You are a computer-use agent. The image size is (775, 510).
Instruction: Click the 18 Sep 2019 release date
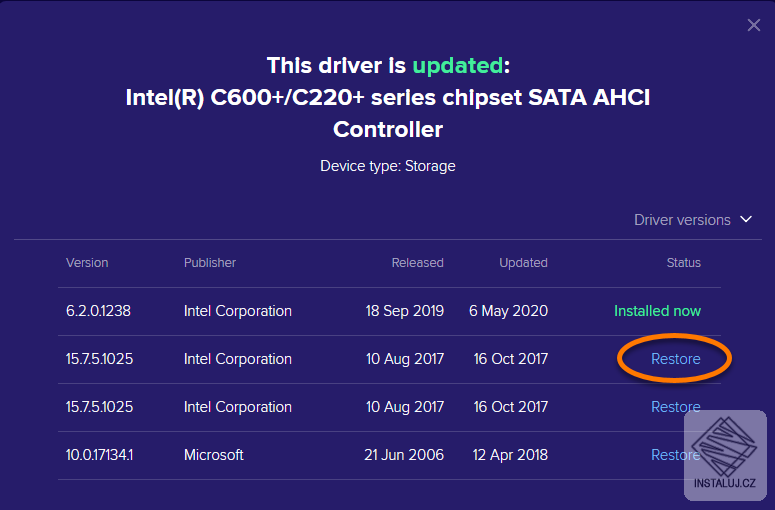(x=404, y=311)
